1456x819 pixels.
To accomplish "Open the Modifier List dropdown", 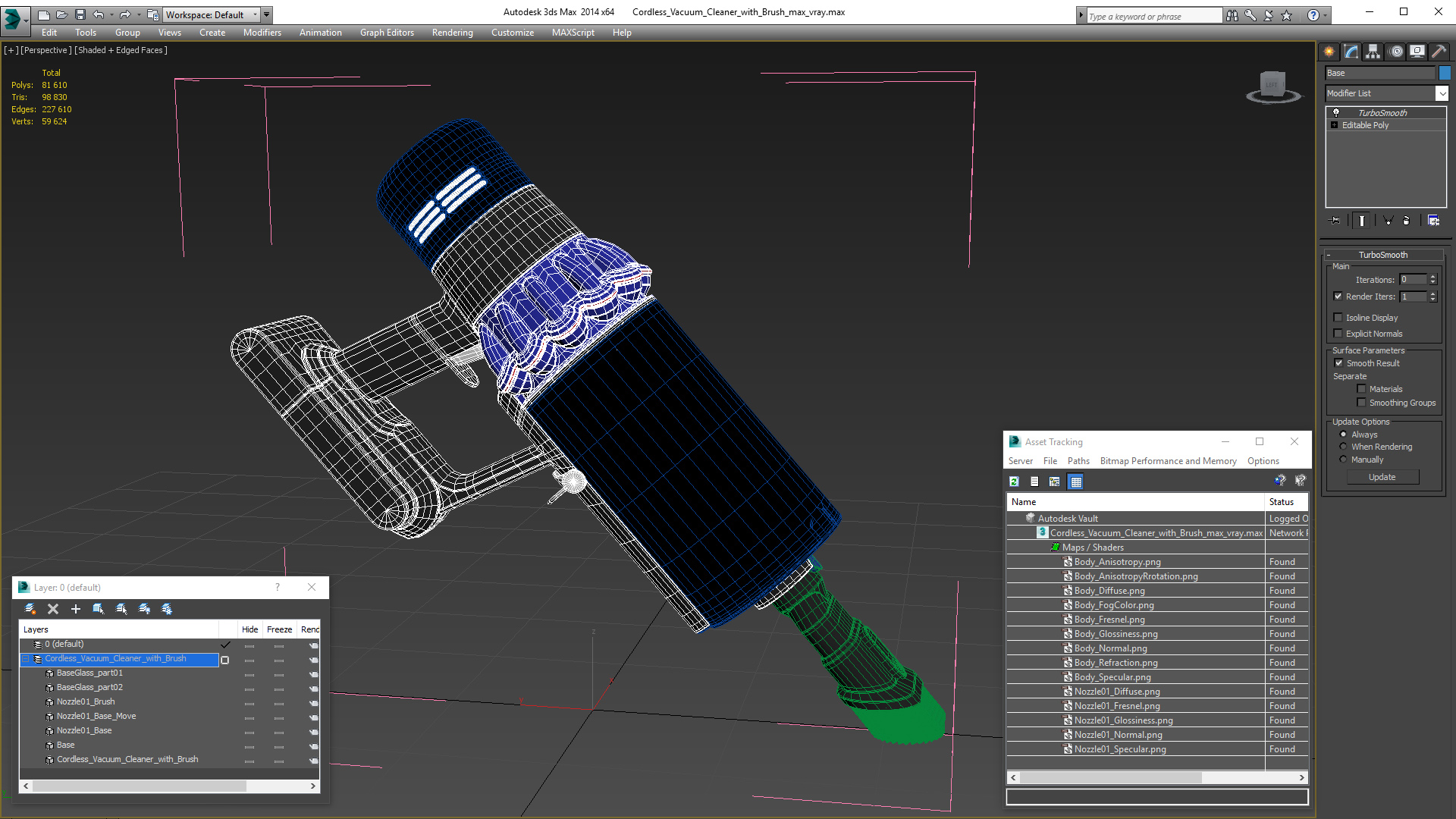I will click(1441, 93).
